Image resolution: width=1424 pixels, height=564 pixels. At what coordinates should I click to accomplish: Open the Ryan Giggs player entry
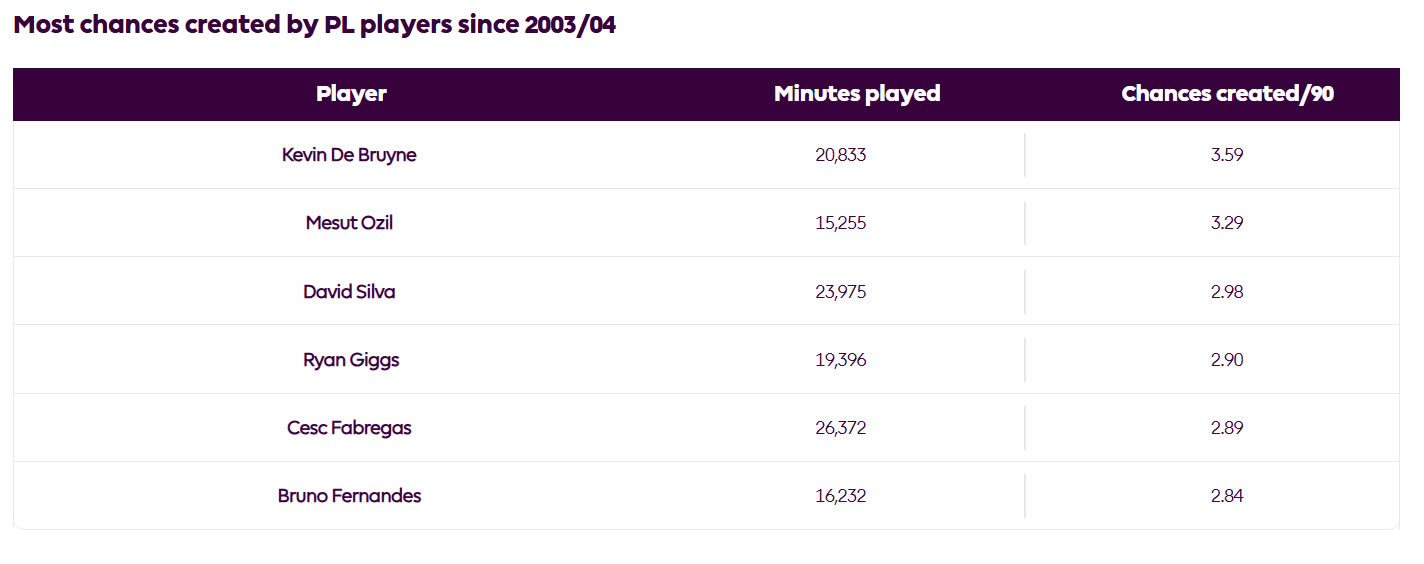coord(351,360)
